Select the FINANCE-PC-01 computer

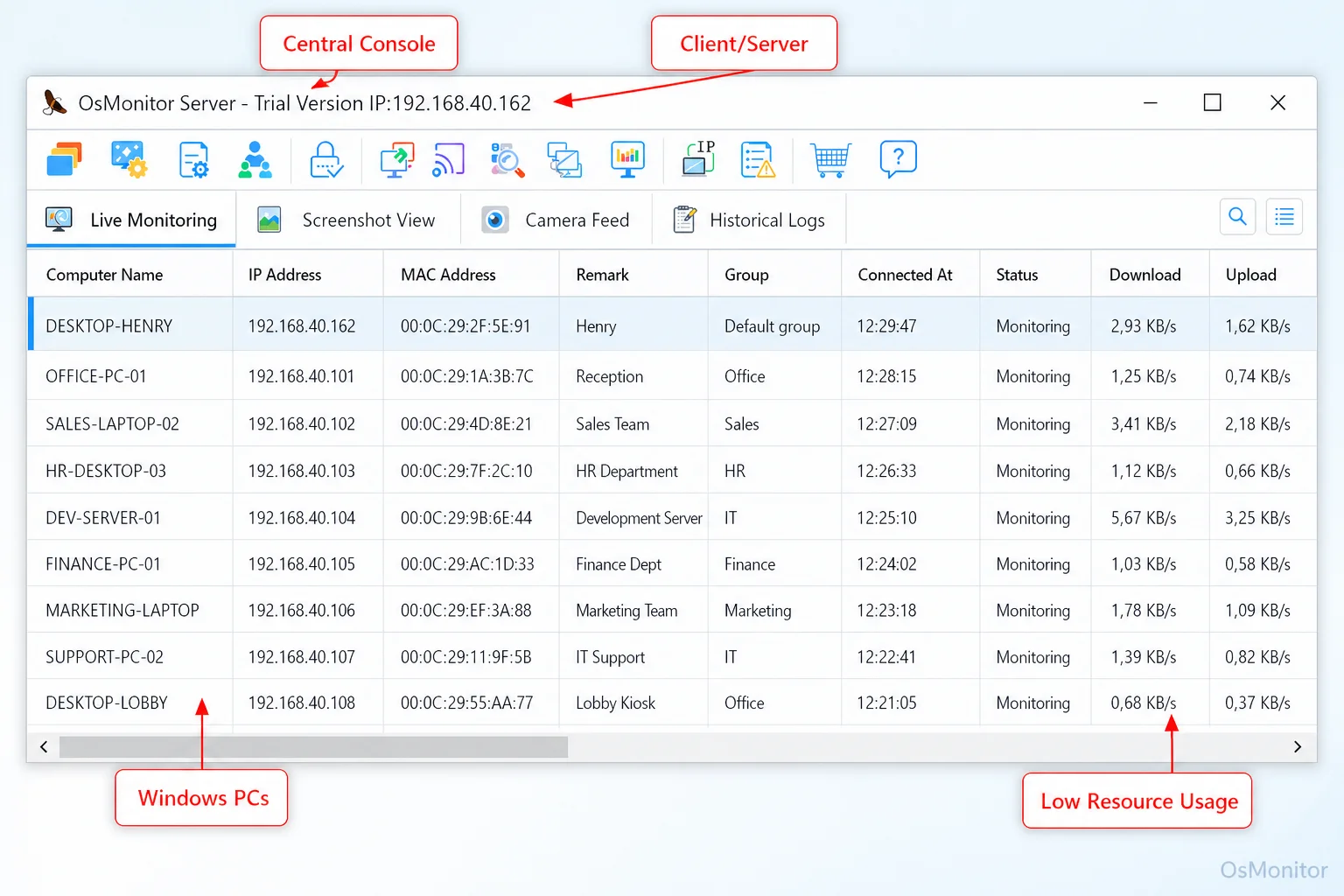103,564
